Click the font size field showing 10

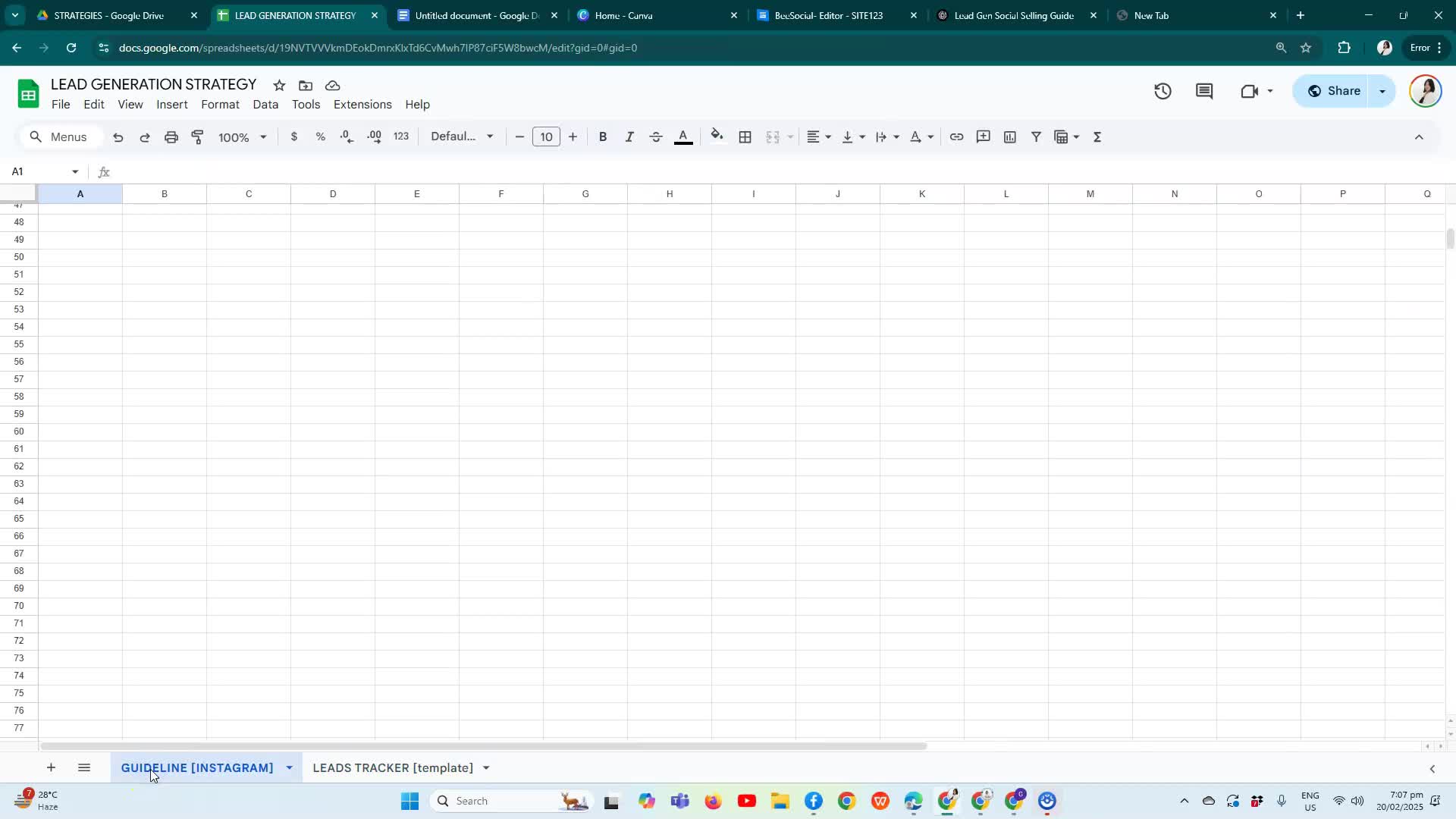coord(547,137)
